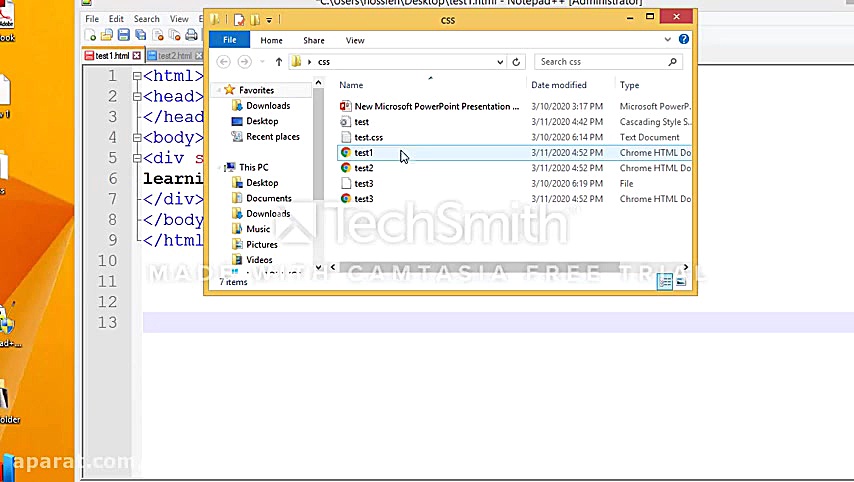Open Videos folder under This PC
Screen dimensions: 854x482
(252, 260)
